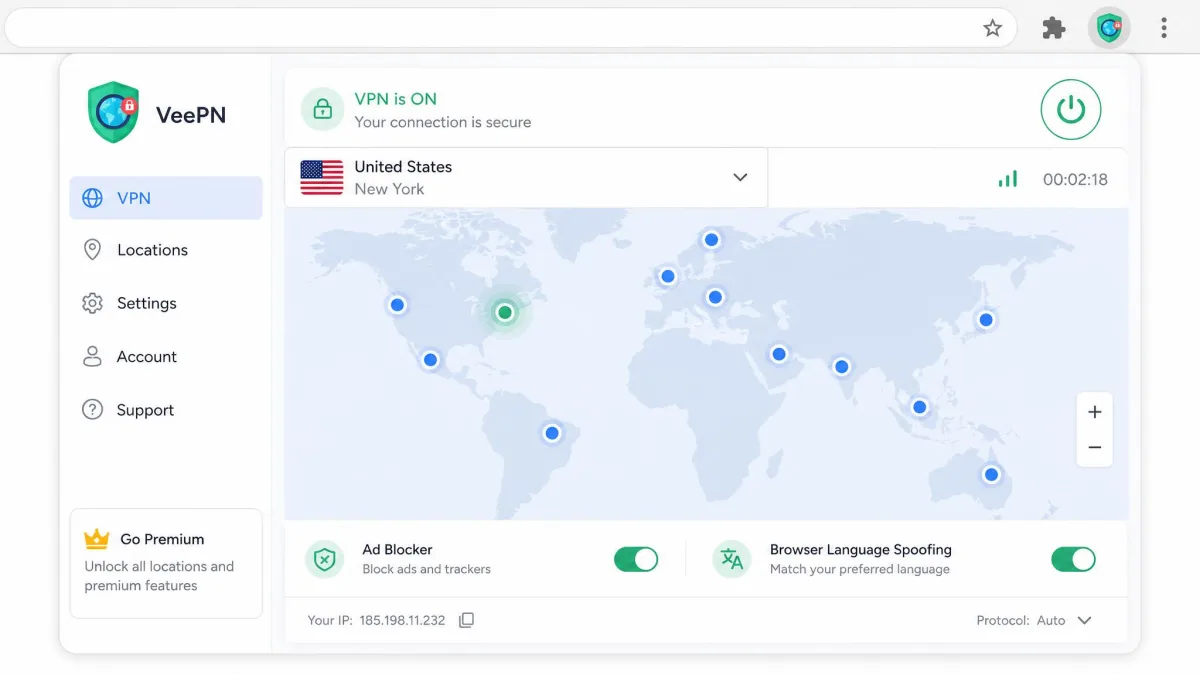
Task: Select the Middle East server dot
Action: pyautogui.click(x=779, y=354)
